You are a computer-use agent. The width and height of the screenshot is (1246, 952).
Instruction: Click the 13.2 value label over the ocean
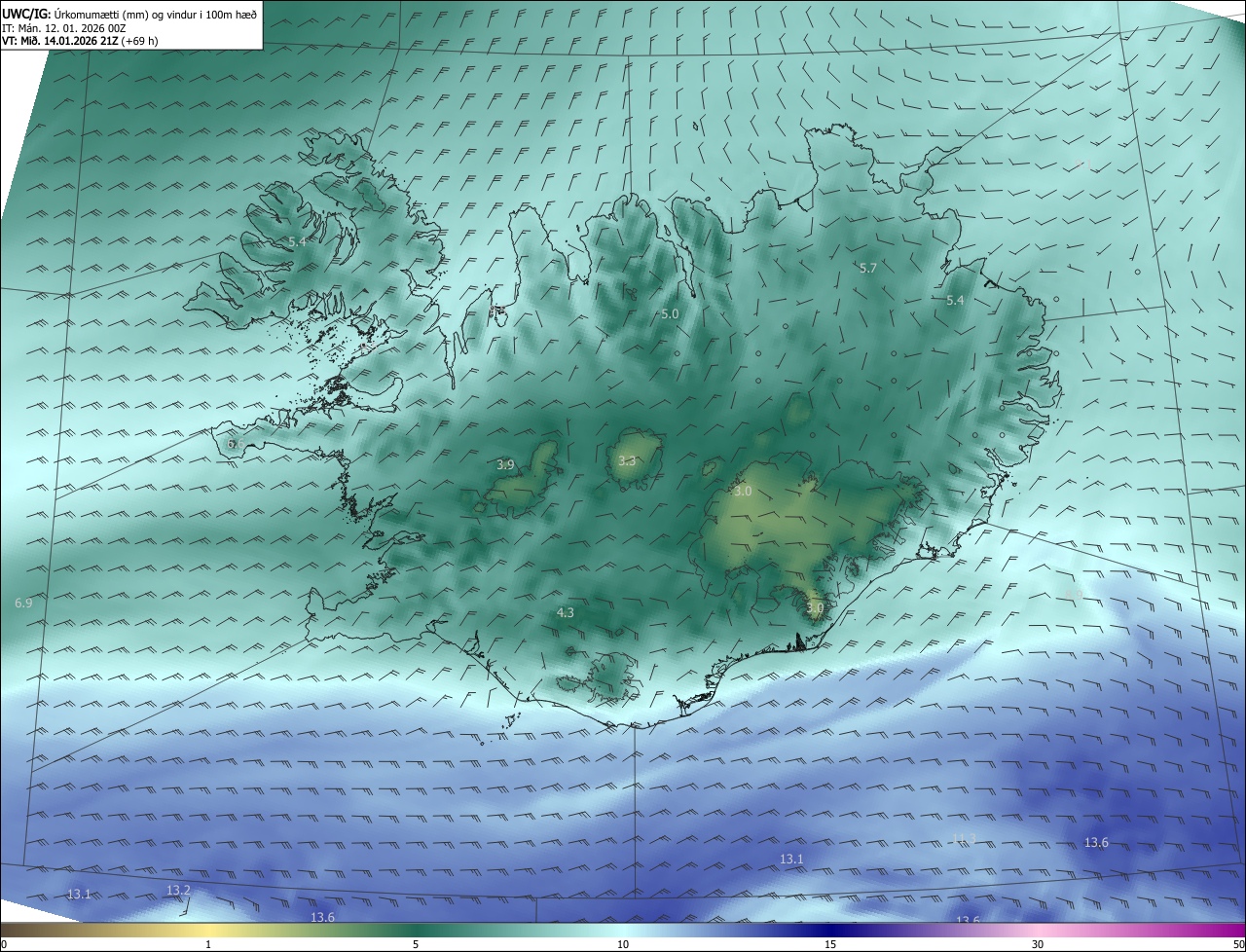[178, 891]
